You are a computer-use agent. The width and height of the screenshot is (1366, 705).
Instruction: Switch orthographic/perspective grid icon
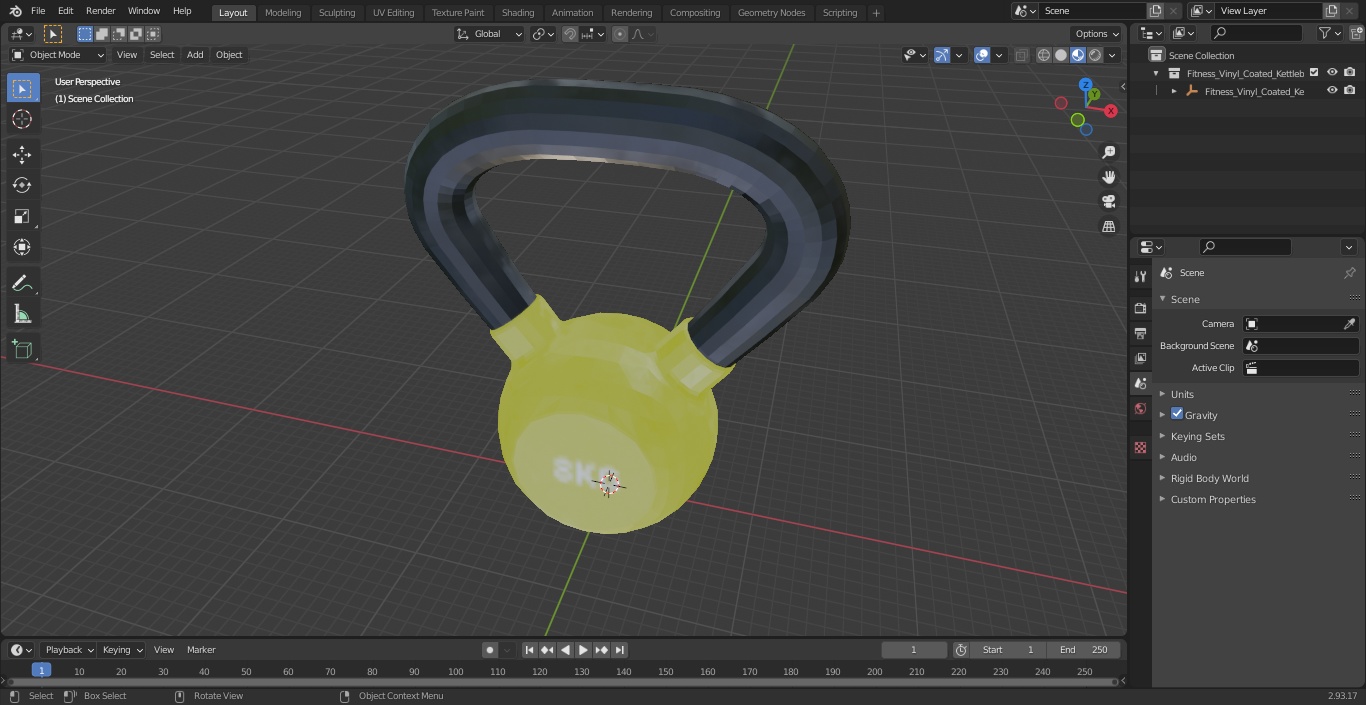click(x=1109, y=227)
